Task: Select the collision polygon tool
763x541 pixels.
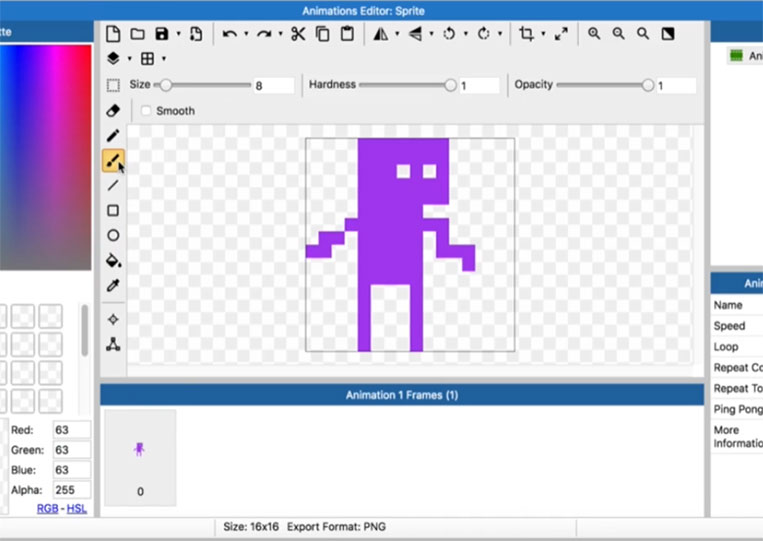Action: click(113, 344)
